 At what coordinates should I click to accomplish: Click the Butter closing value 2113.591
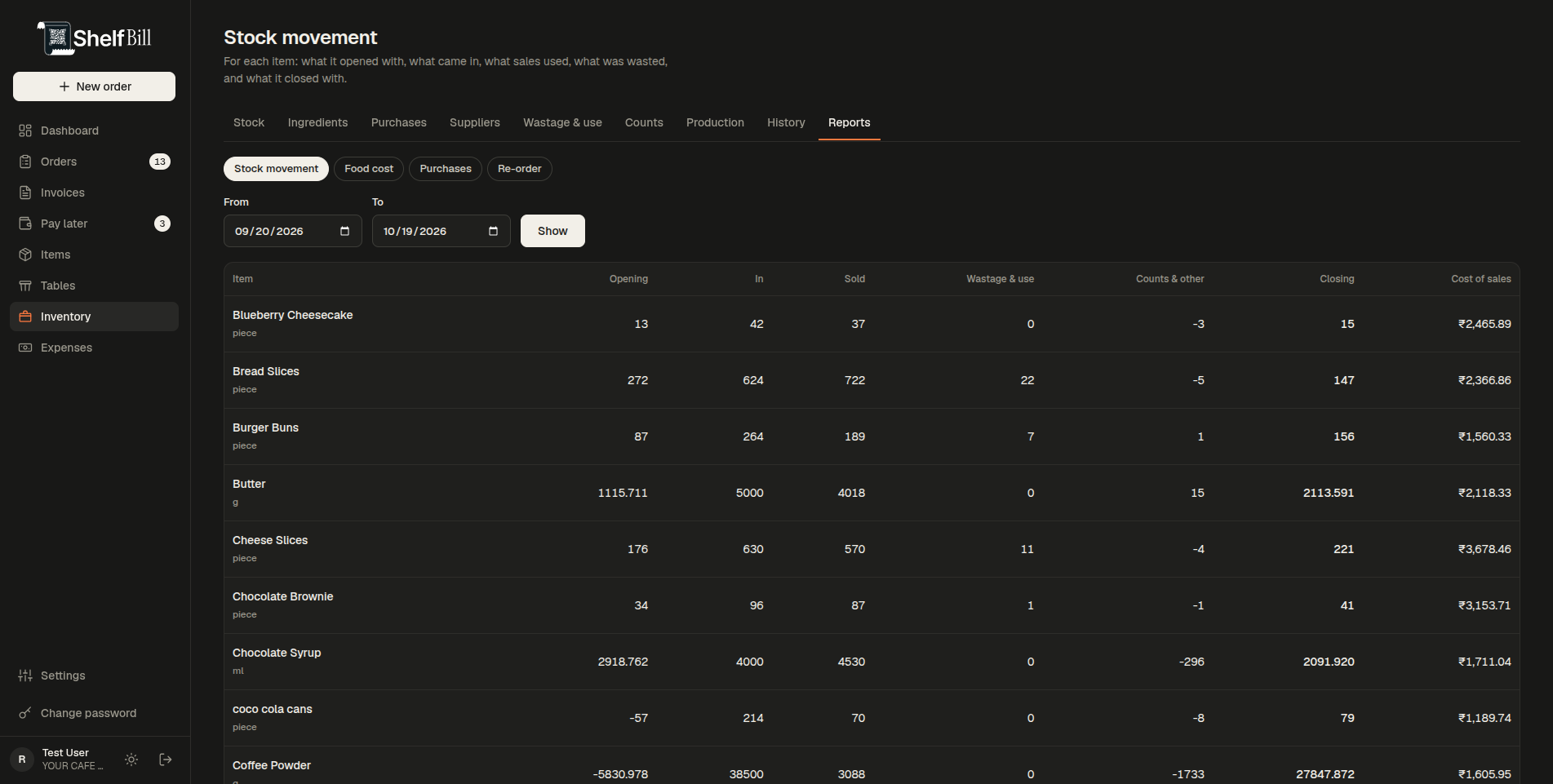click(x=1329, y=493)
